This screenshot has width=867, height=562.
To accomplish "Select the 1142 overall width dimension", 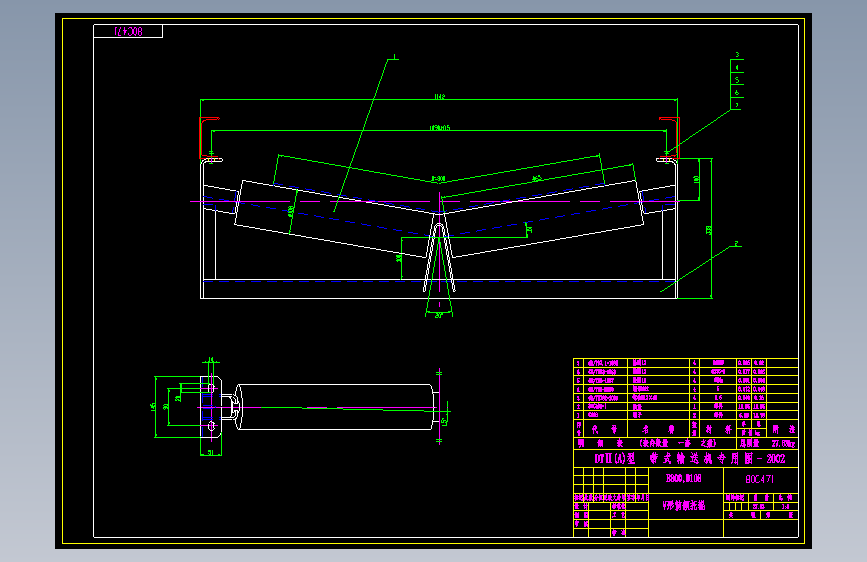I will (440, 97).
